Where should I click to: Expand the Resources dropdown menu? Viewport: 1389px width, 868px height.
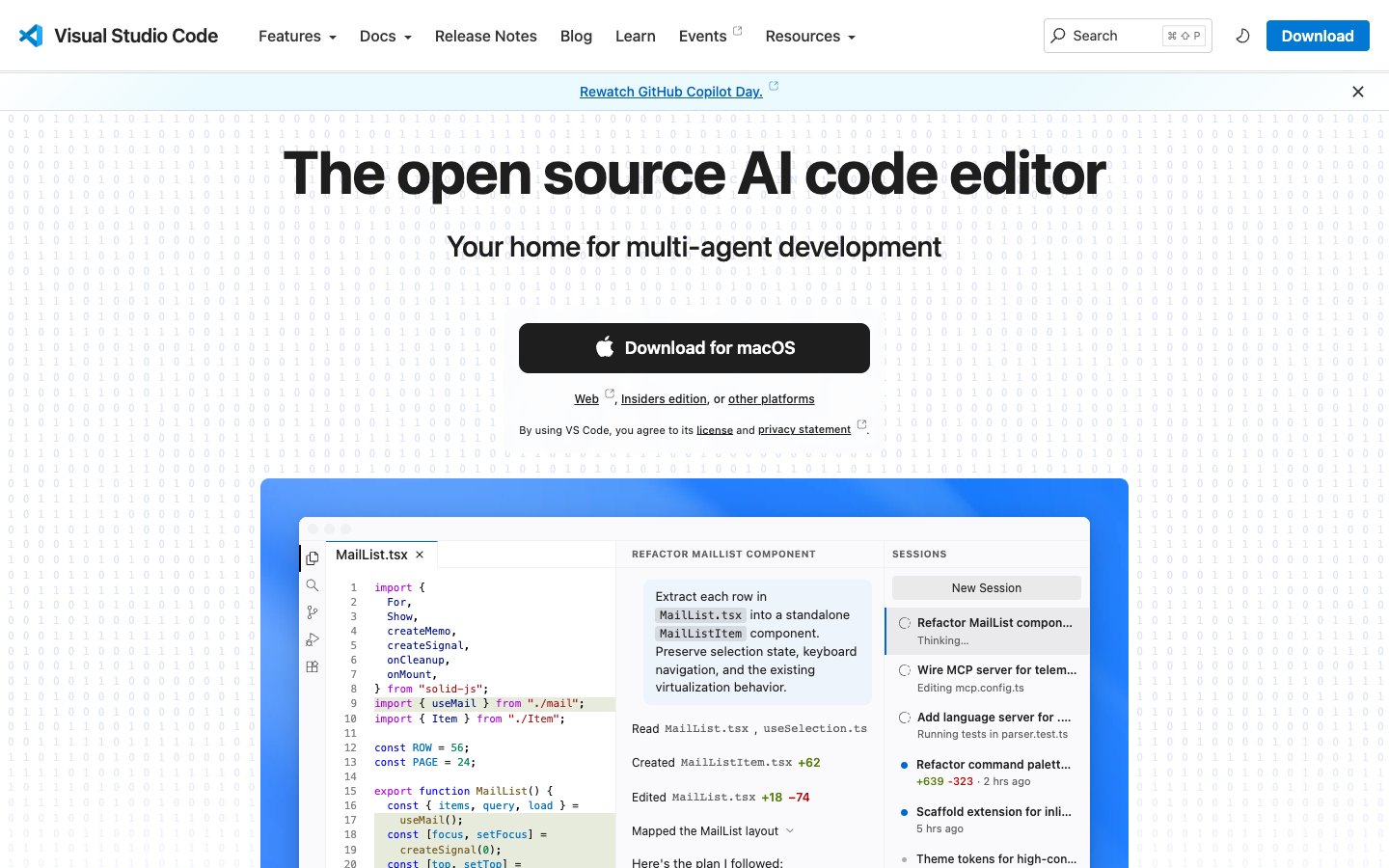(x=810, y=36)
